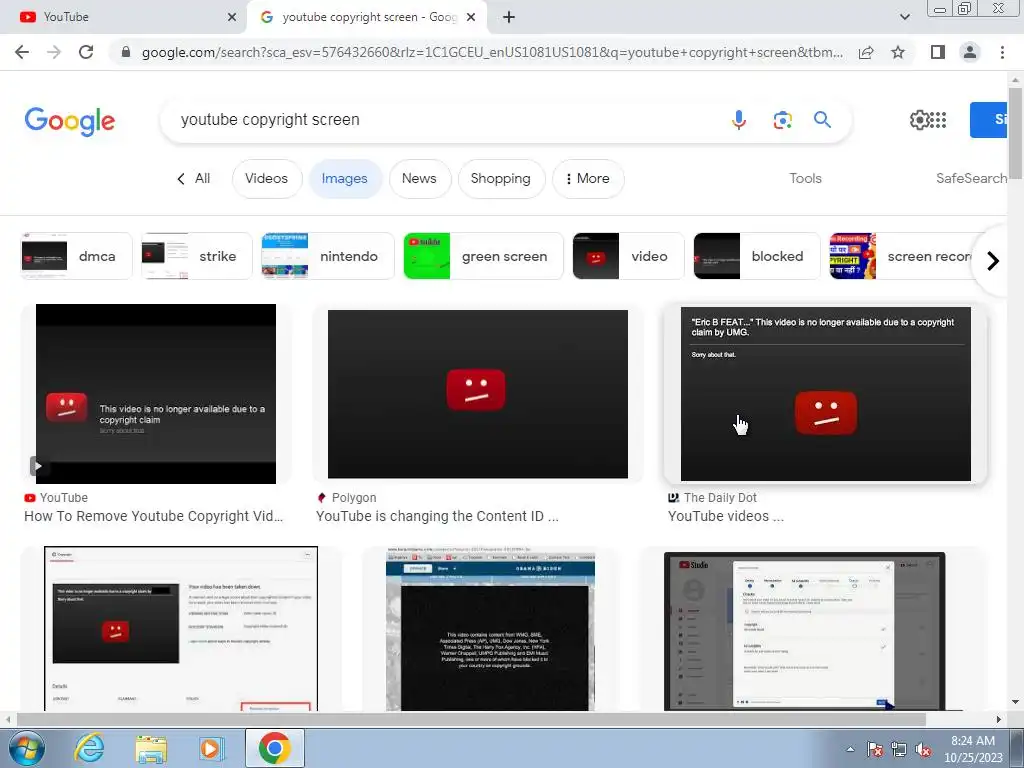Screen dimensions: 1024x768
Task: Filter images by blocked chip
Action: point(756,256)
